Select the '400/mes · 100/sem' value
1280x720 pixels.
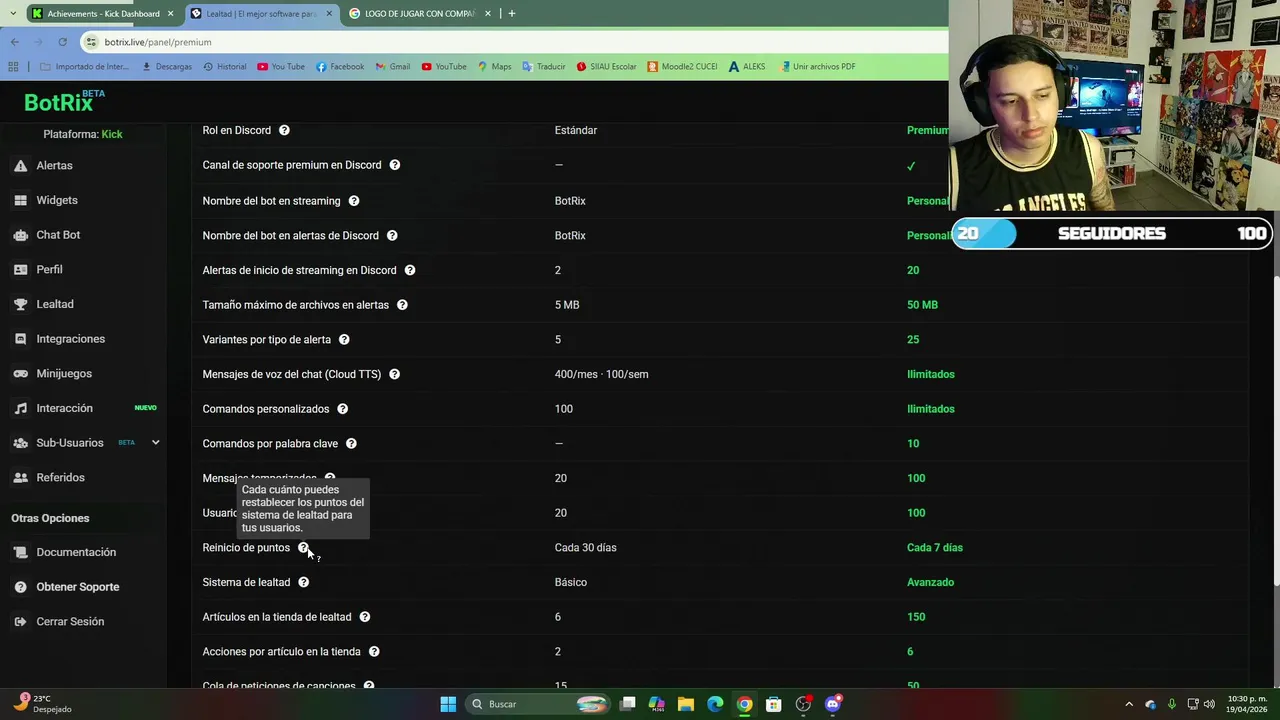click(601, 374)
